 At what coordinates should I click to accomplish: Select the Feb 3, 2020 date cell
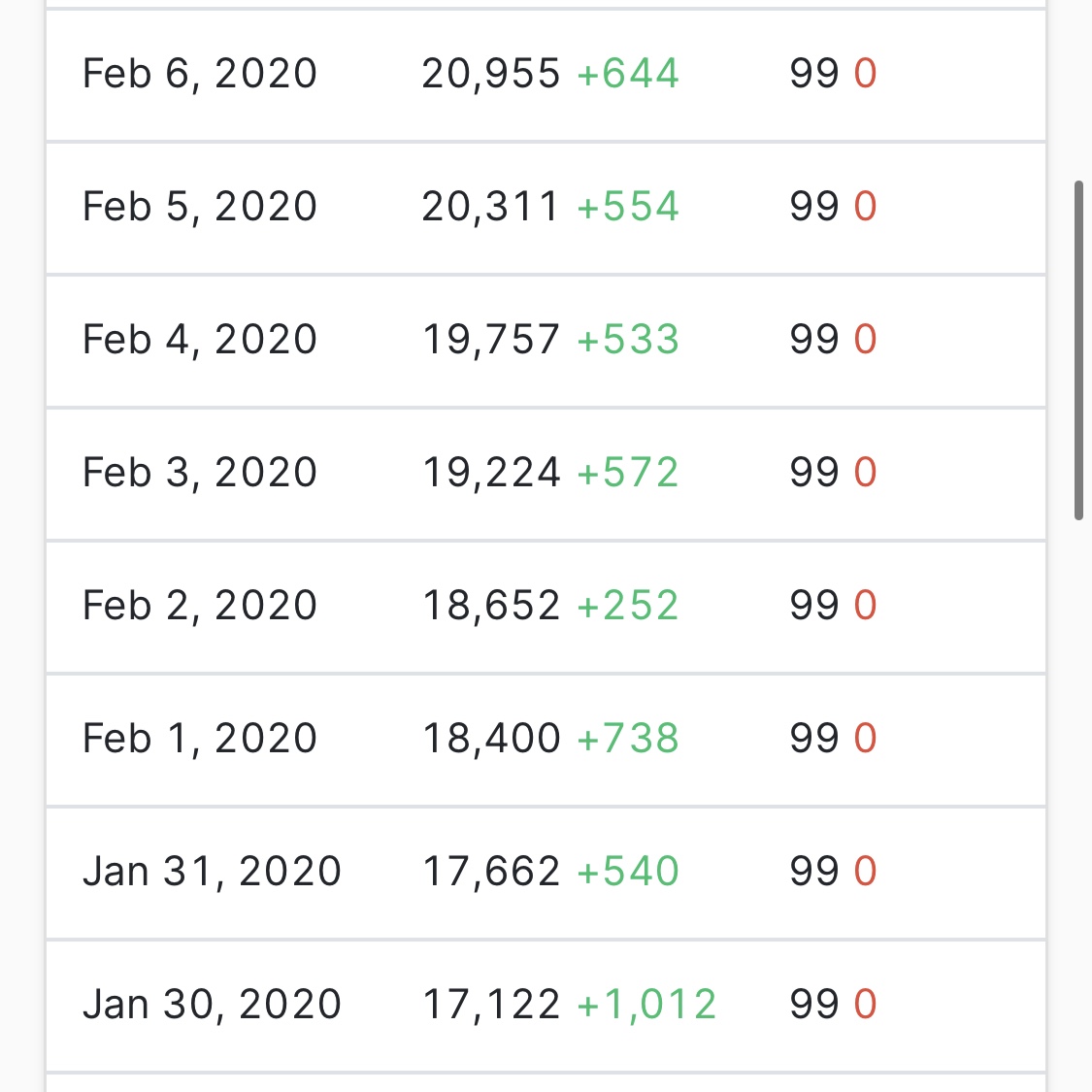(200, 473)
